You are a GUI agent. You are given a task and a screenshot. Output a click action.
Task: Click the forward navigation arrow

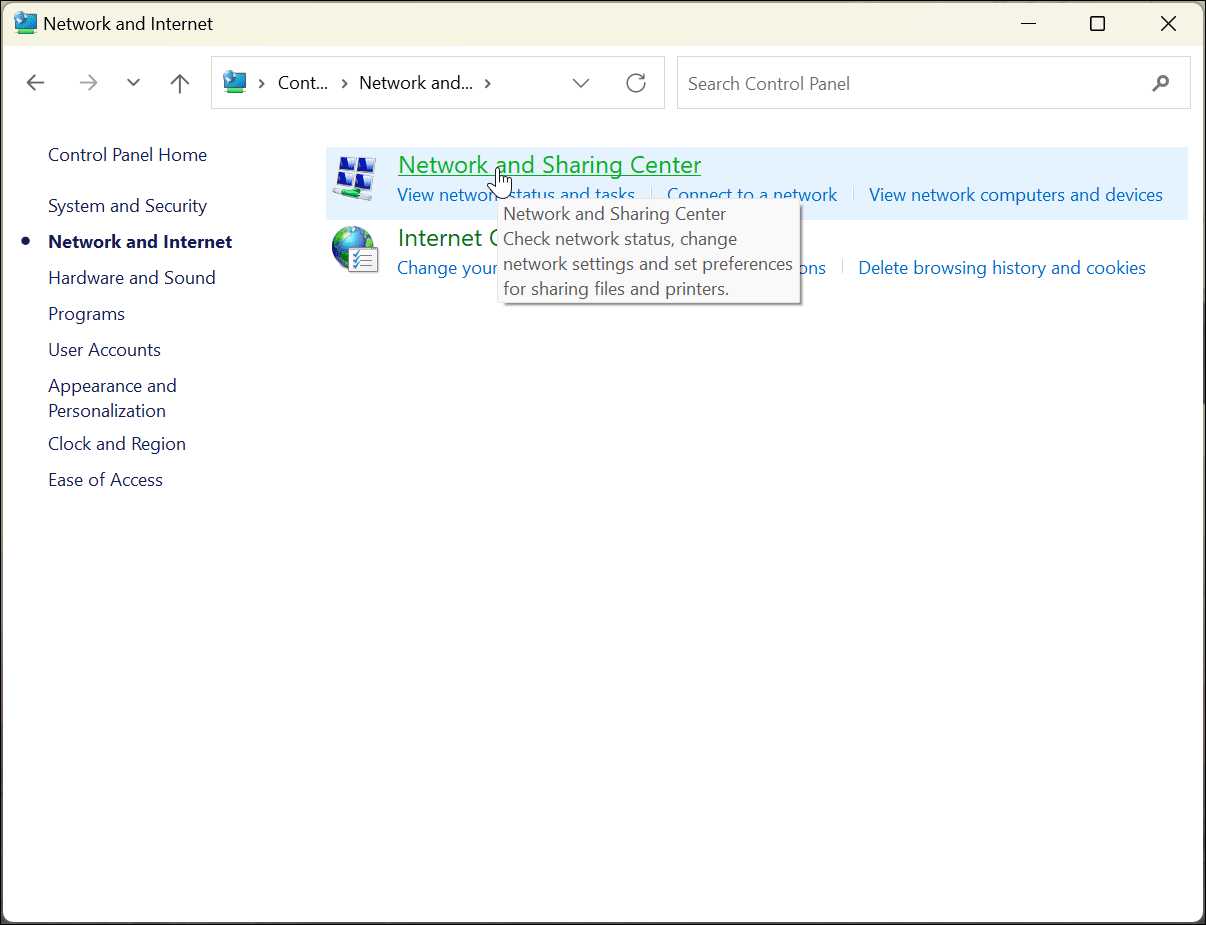pos(88,82)
